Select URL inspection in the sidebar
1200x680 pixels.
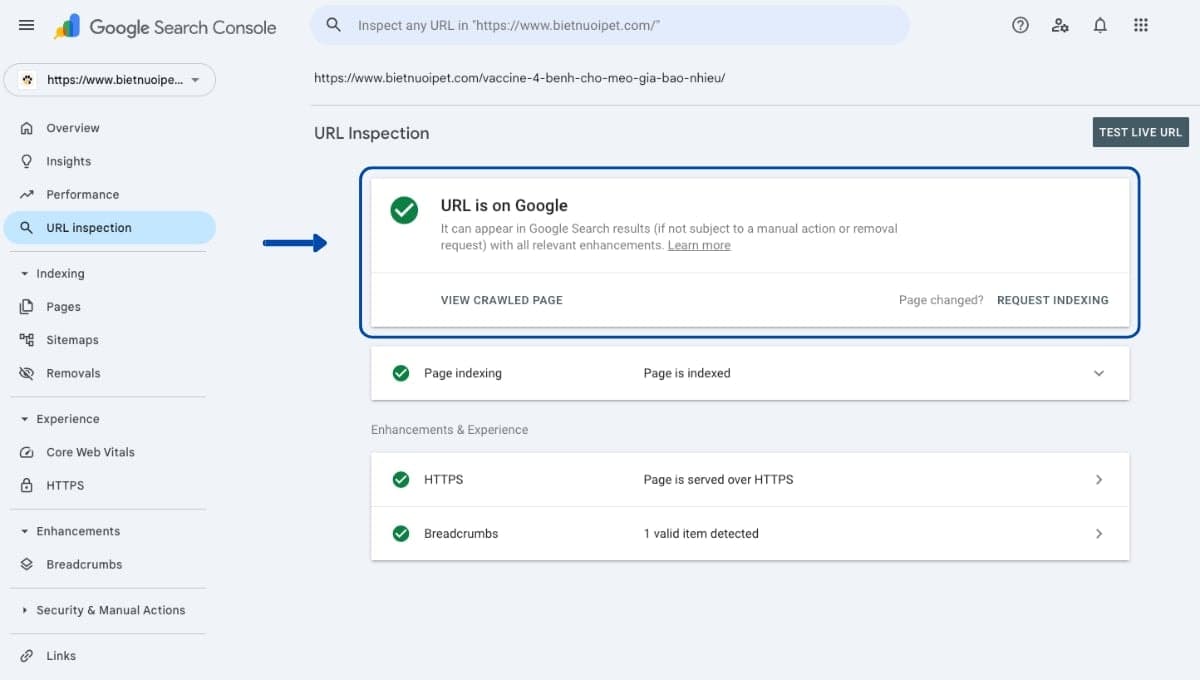click(x=110, y=227)
